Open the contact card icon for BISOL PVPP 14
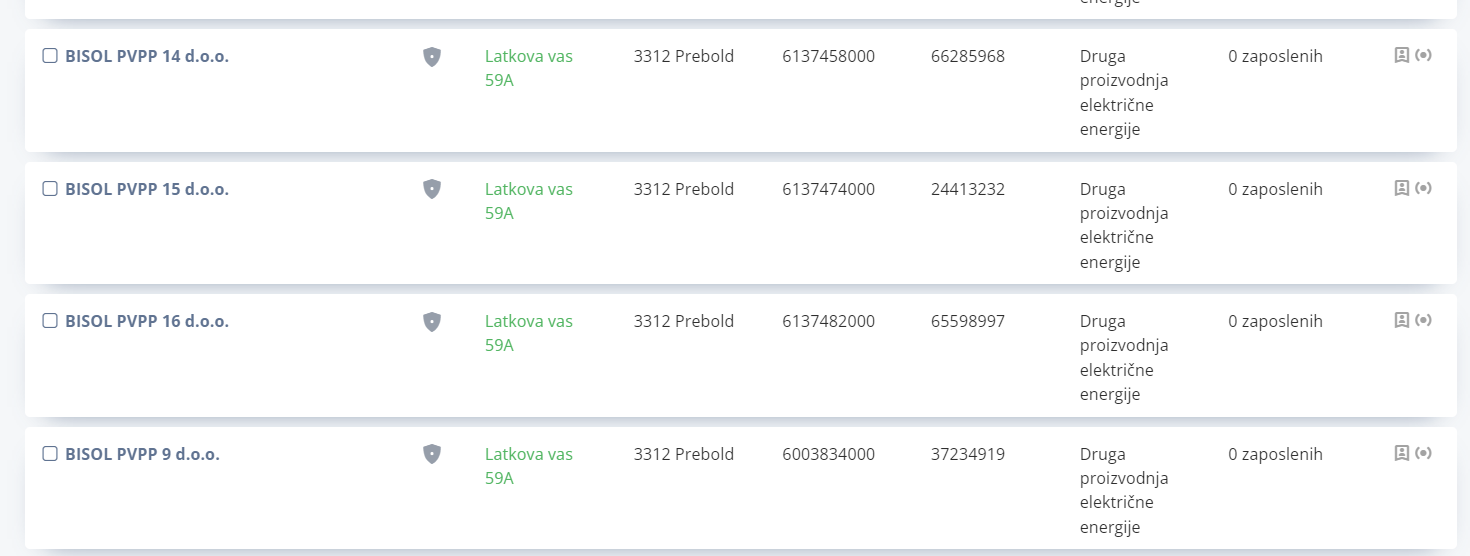1470x556 pixels. click(1402, 55)
